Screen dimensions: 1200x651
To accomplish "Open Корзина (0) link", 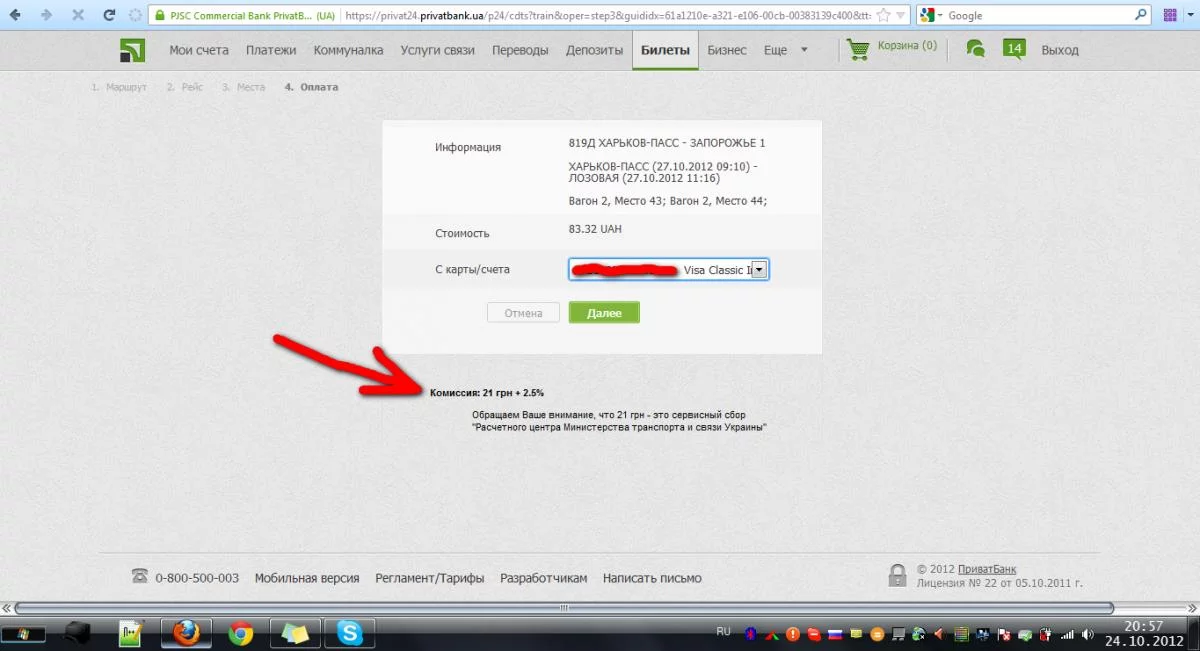I will (x=907, y=46).
